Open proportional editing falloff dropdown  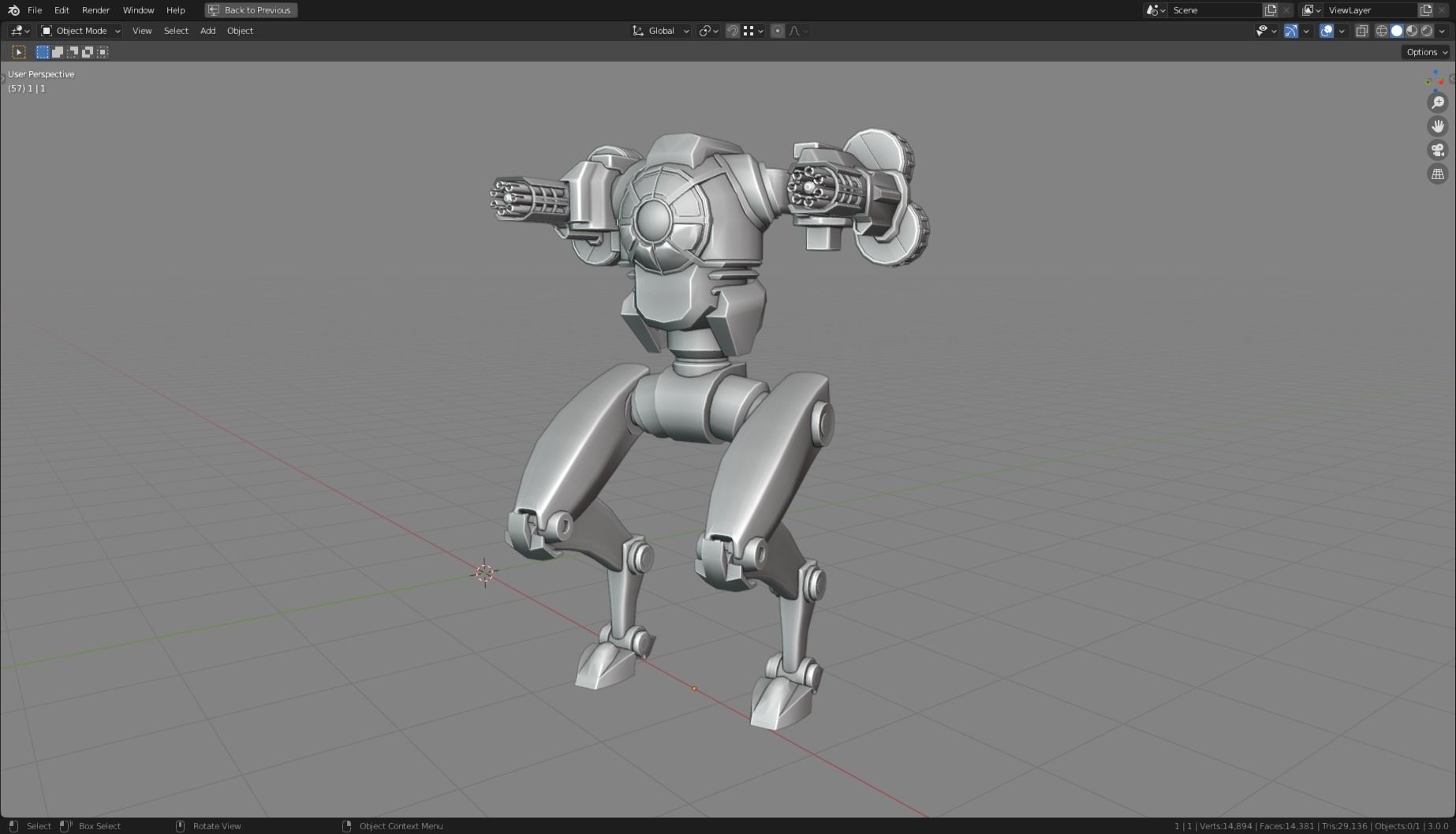tap(798, 31)
